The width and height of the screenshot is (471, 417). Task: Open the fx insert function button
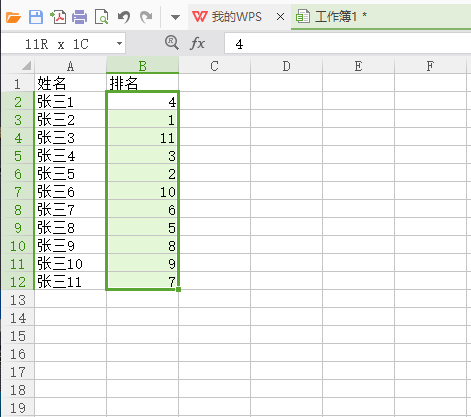pyautogui.click(x=197, y=43)
